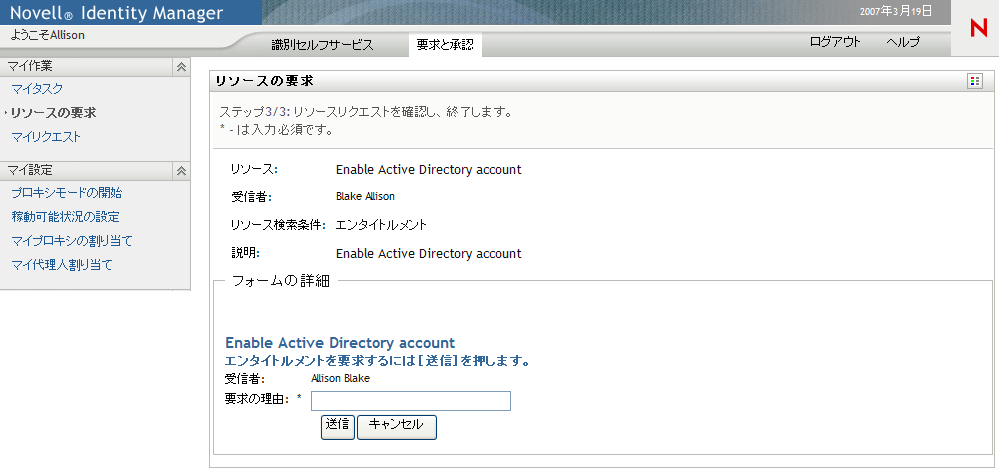This screenshot has height=472, width=999.
Task: Select リソースの要求 in the sidebar
Action: tap(54, 113)
